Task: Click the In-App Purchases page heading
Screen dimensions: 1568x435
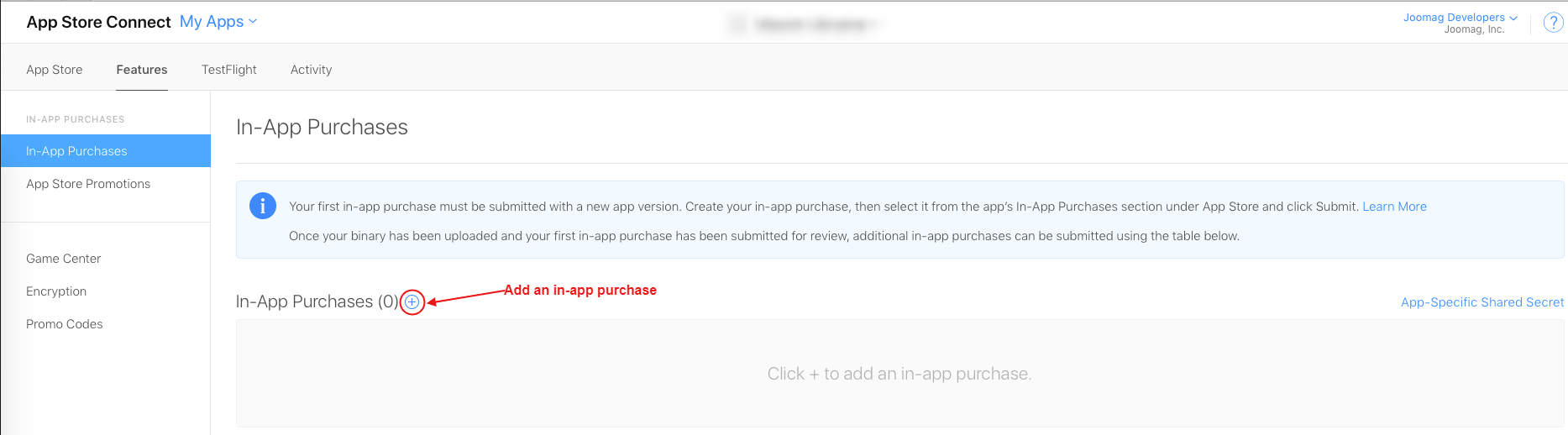Action: pyautogui.click(x=322, y=127)
